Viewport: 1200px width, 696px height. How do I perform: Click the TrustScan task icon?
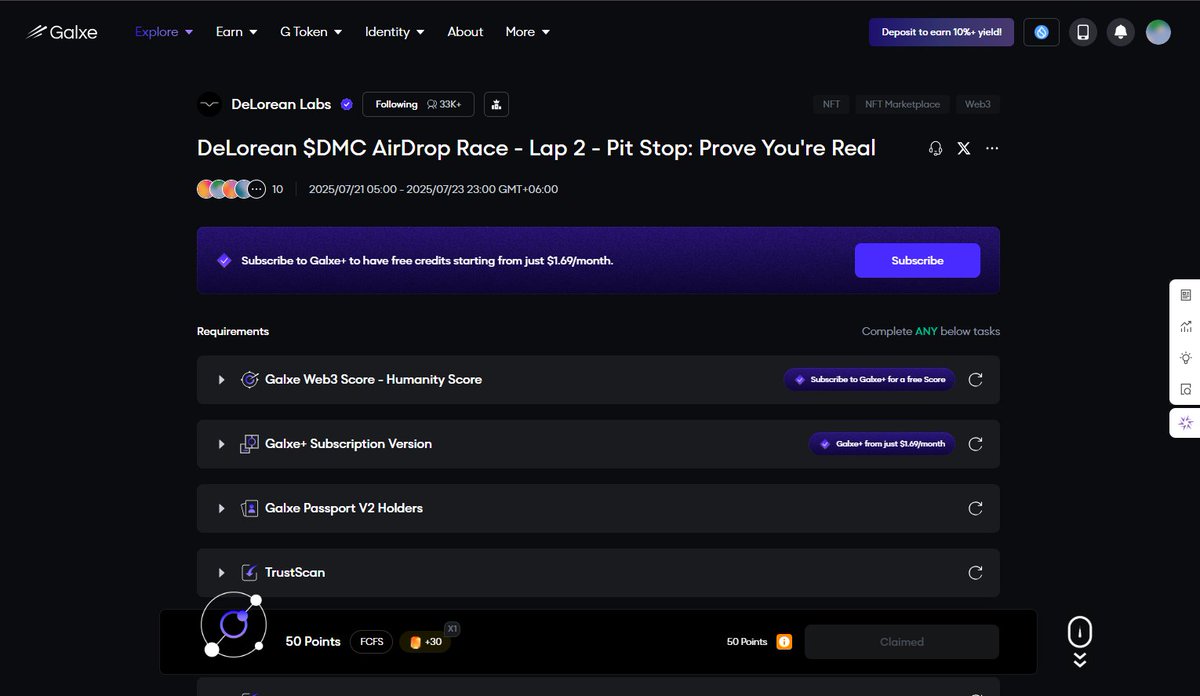coord(250,572)
